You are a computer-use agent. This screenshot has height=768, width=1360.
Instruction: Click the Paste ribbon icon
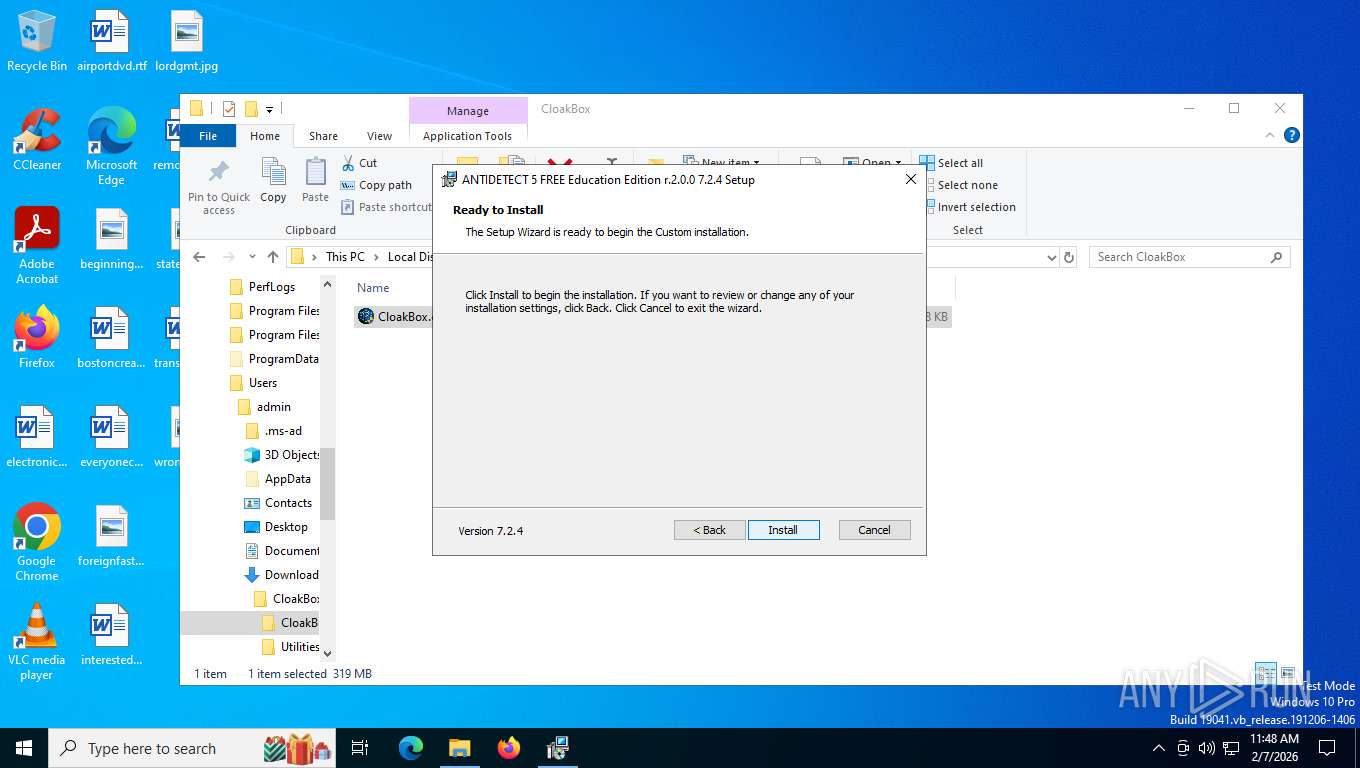[x=315, y=180]
